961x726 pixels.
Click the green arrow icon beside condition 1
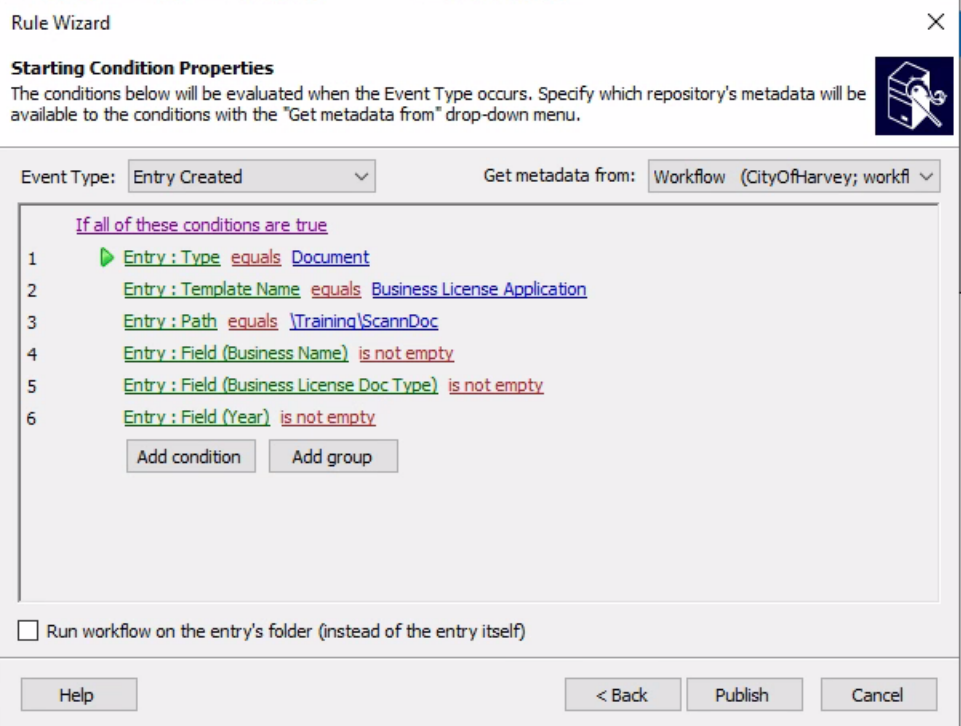pos(108,258)
